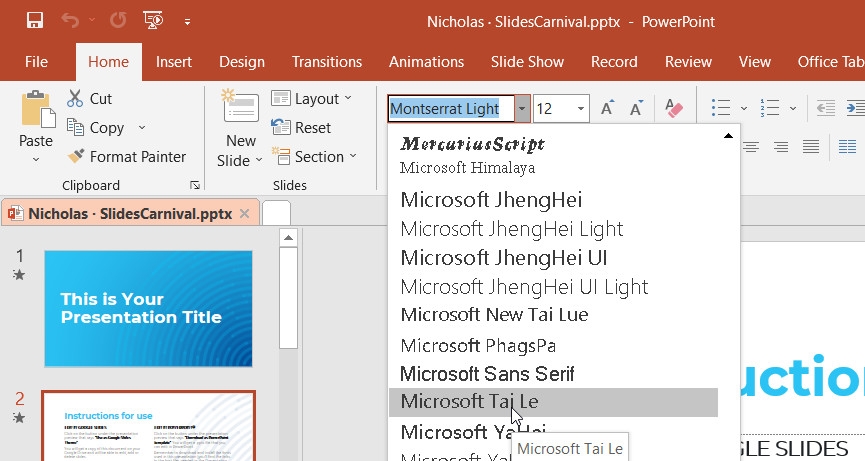Switch to the View tab

pos(755,62)
